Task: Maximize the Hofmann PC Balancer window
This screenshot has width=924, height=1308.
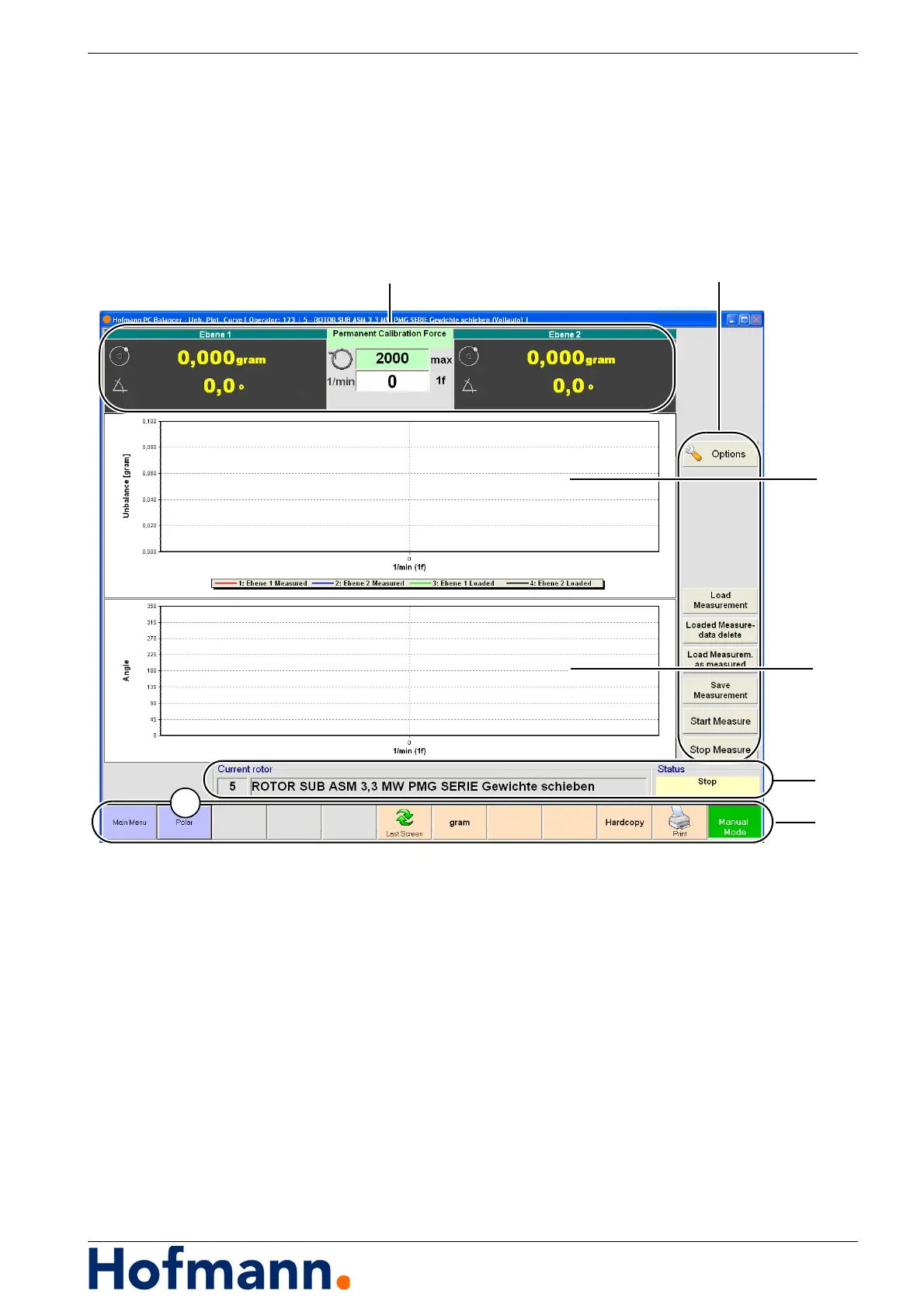Action: click(744, 319)
